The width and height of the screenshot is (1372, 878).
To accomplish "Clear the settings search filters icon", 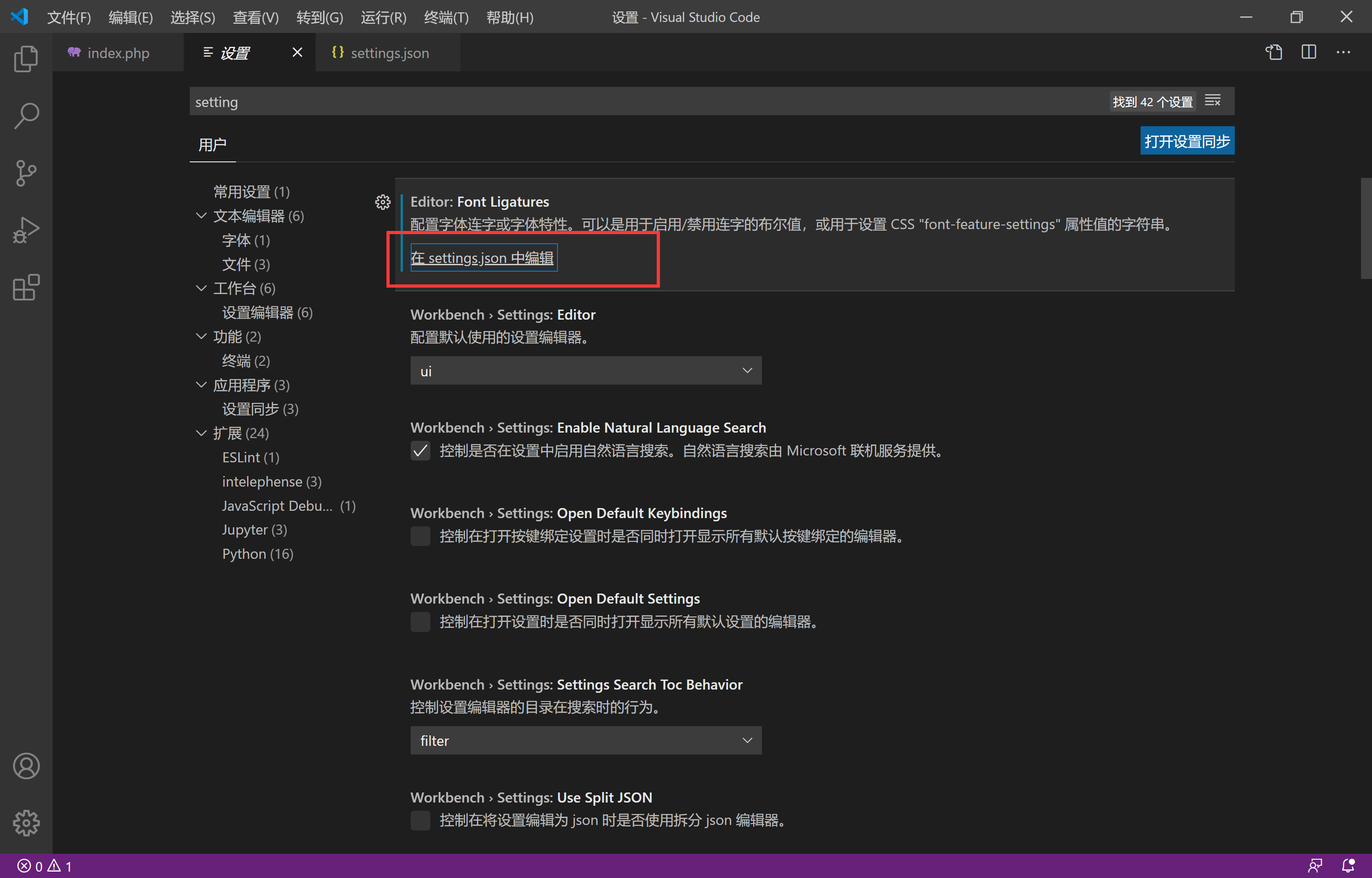I will (x=1213, y=100).
